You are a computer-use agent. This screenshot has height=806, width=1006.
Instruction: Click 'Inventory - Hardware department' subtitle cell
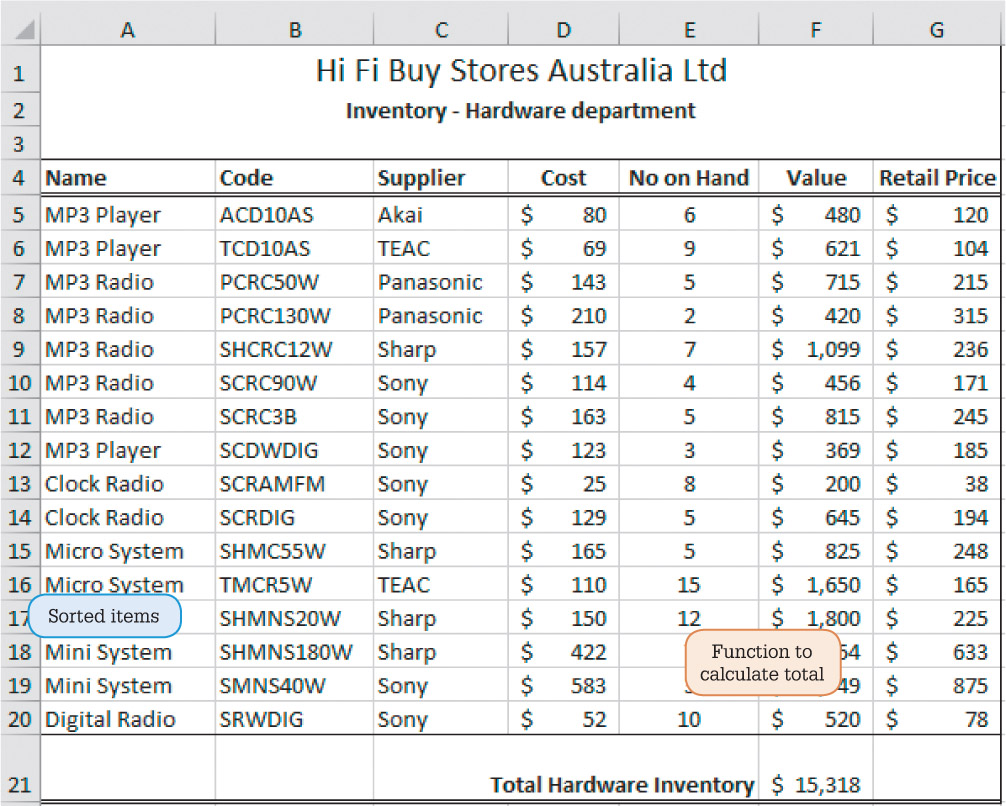coord(520,110)
